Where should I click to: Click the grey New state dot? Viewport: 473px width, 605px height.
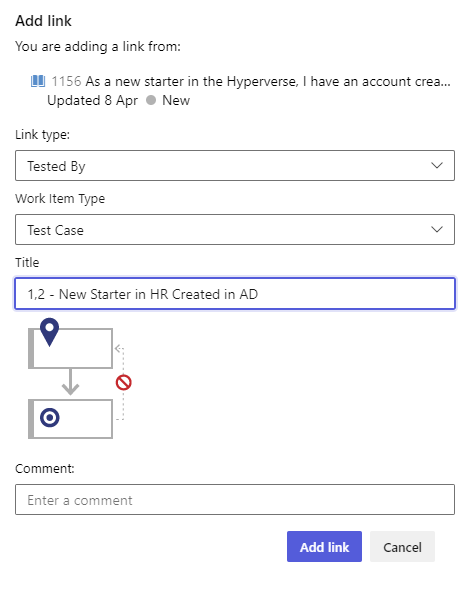(x=151, y=100)
